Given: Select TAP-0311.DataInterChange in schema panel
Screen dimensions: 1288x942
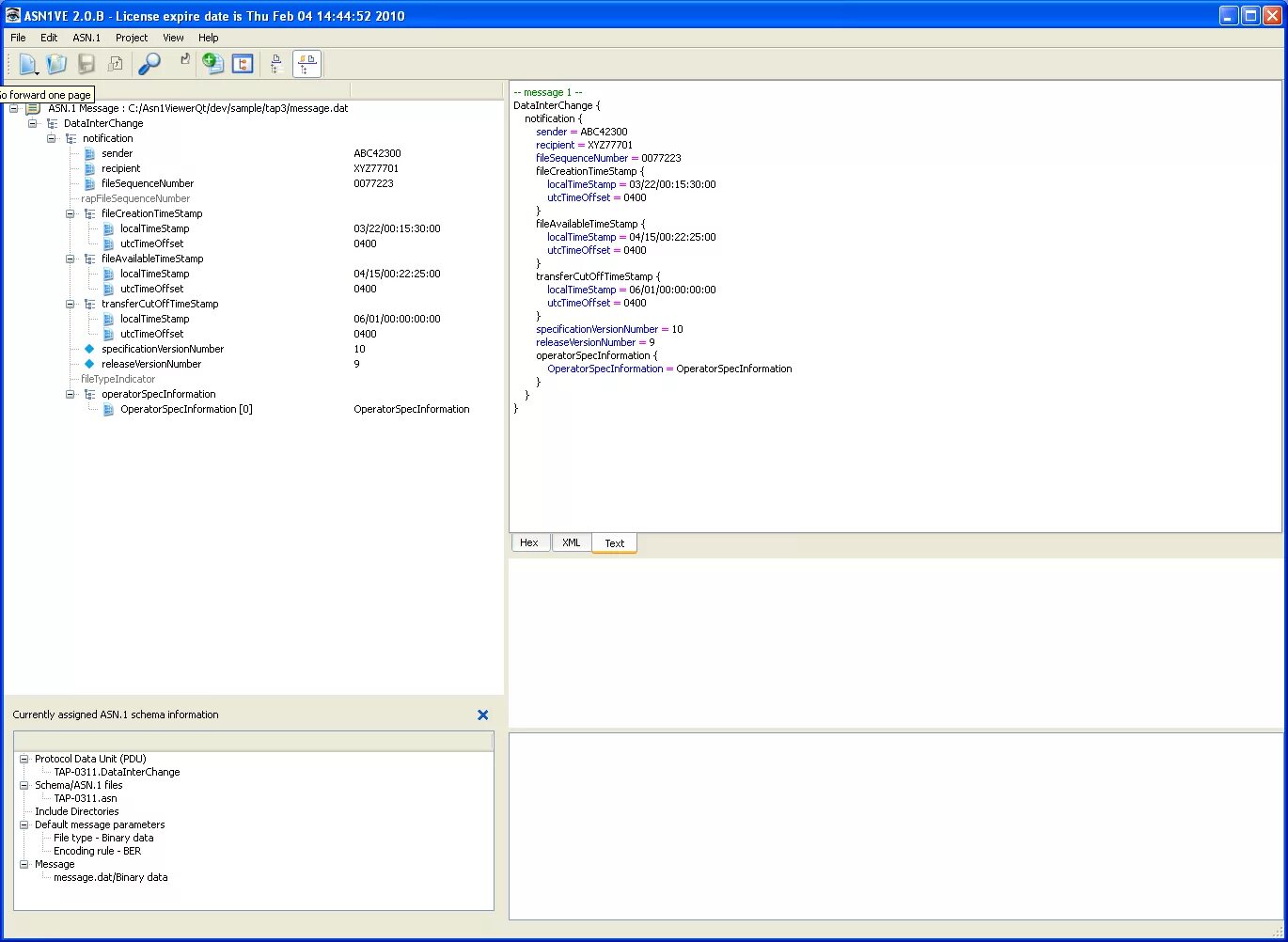Looking at the screenshot, I should point(117,772).
